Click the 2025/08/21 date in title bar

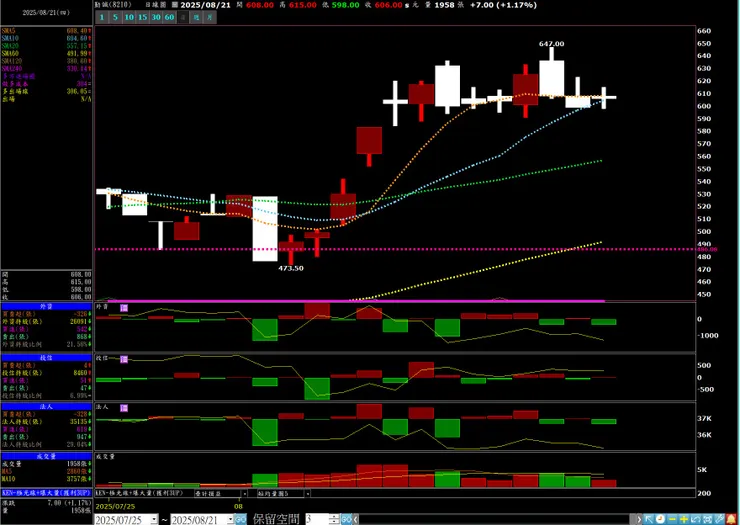205,5
